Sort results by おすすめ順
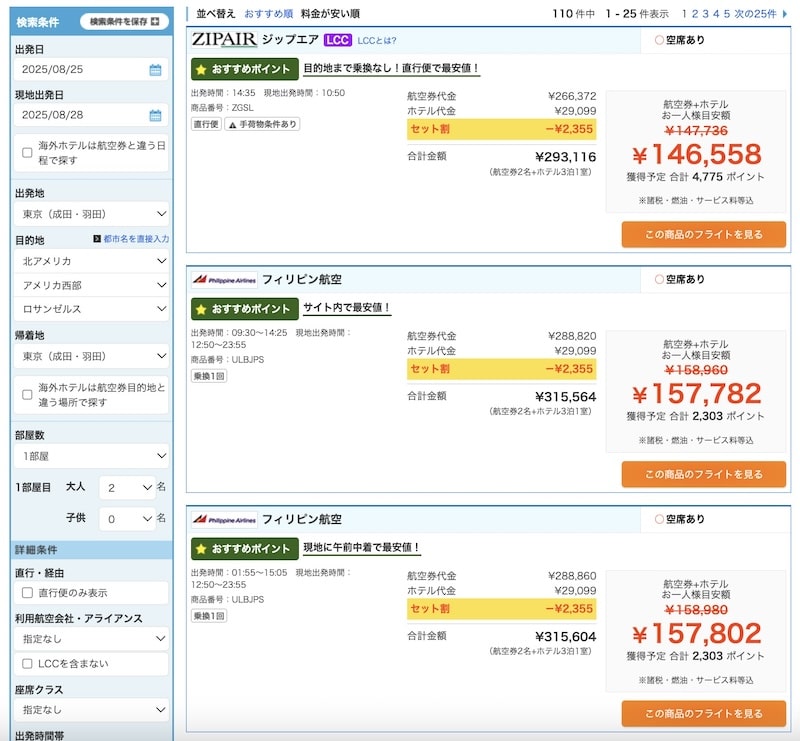The image size is (800, 741). 268,14
